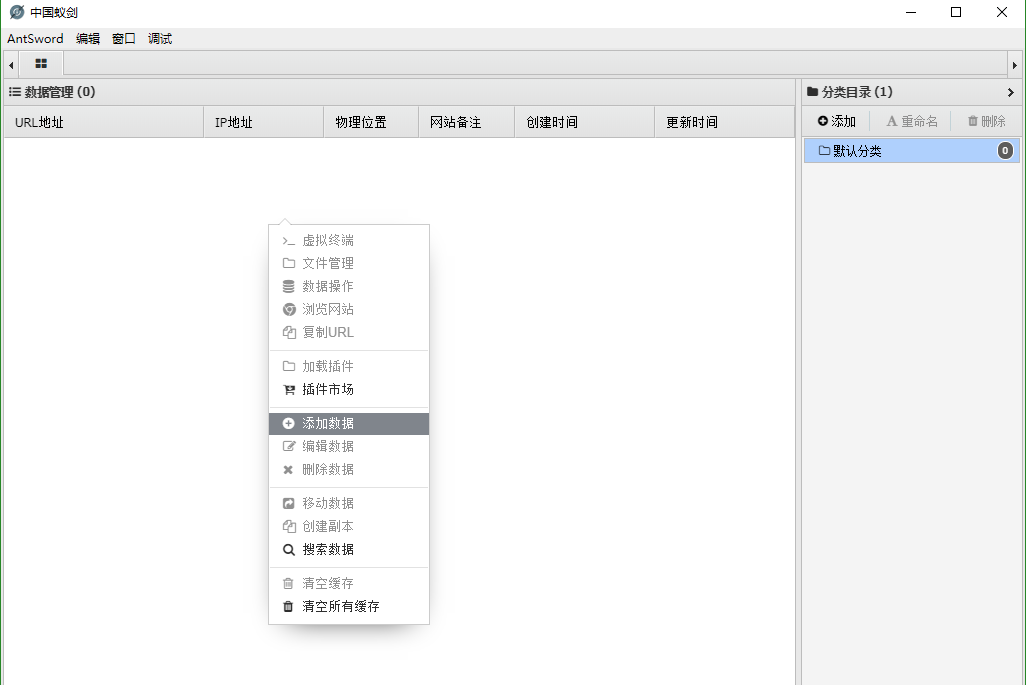This screenshot has width=1027, height=685.
Task: Choose 浏览网站 in the context menu
Action: [348, 309]
